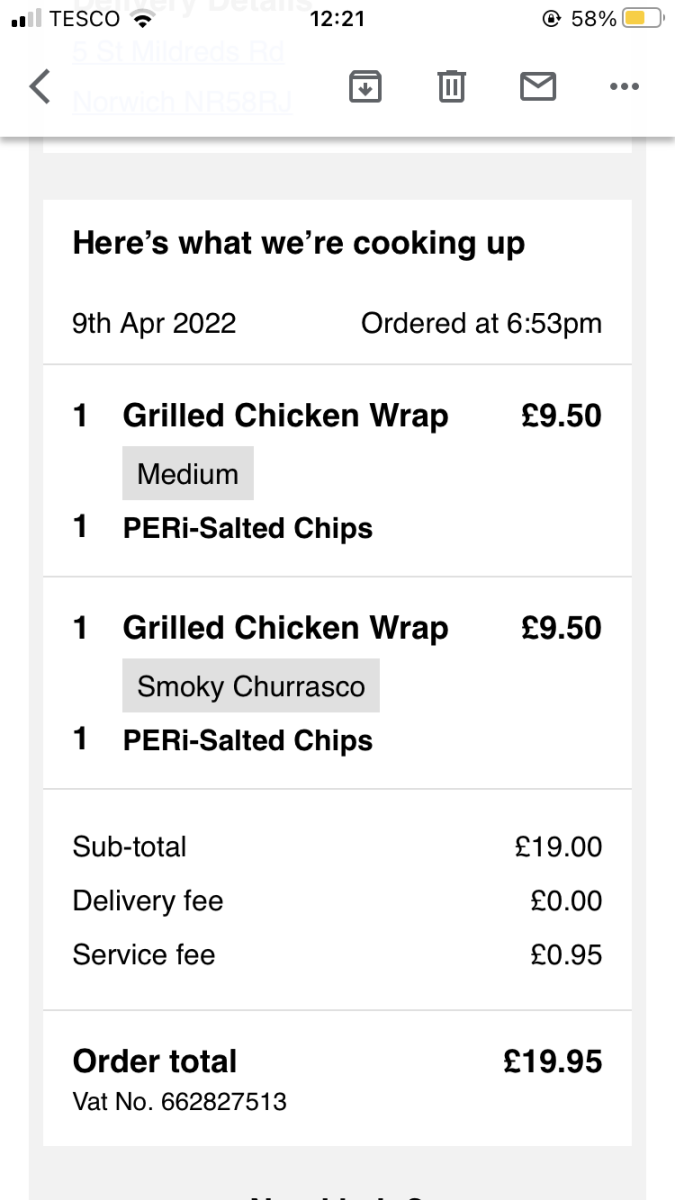Tap the cellular signal bars icon
675x1200 pixels.
click(26, 19)
